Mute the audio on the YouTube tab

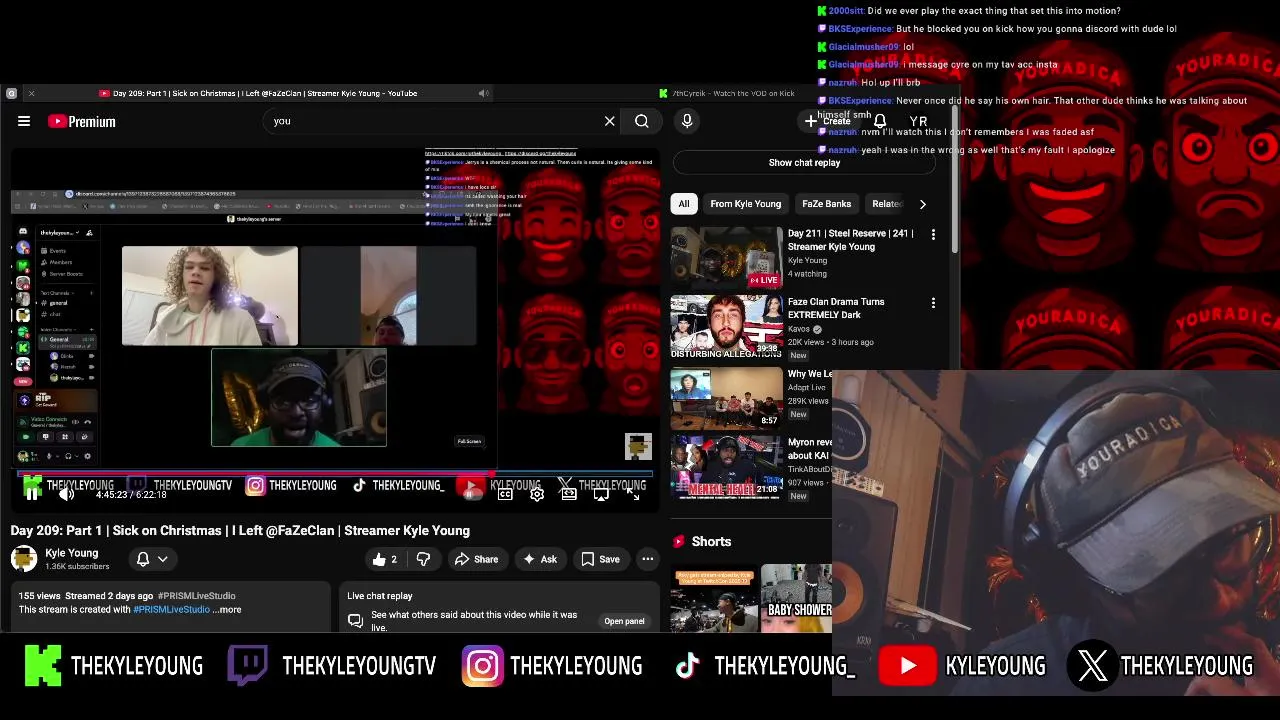(x=483, y=93)
